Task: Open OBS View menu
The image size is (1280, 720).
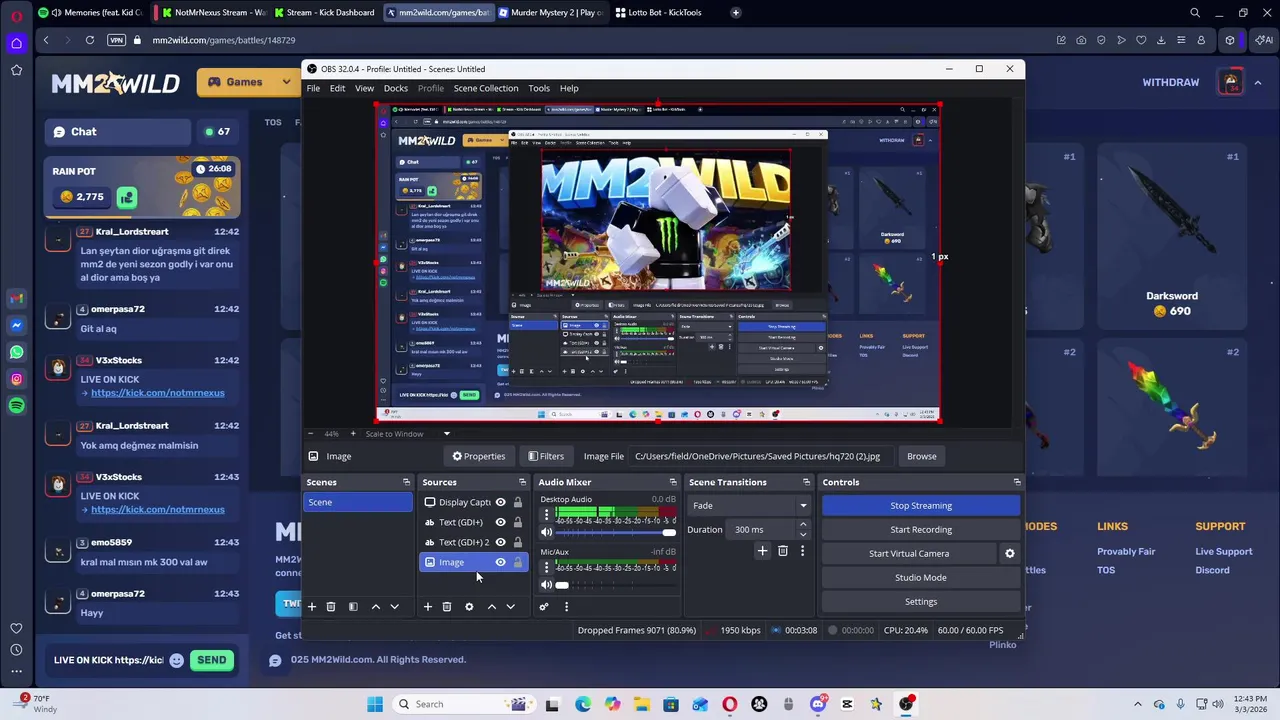Action: [364, 88]
